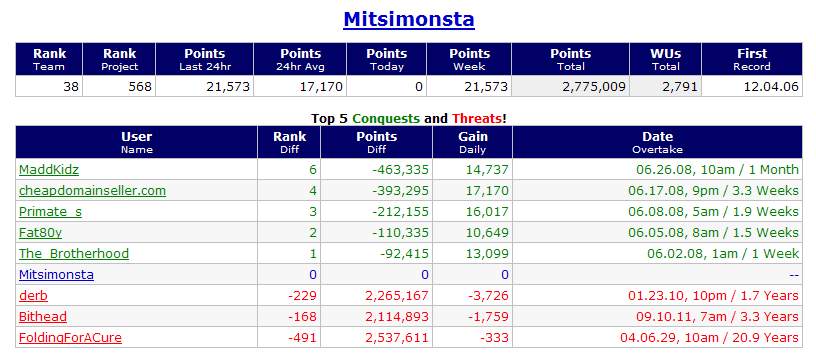The image size is (816, 362).
Task: Click the Date Overtake column header
Action: [658, 143]
